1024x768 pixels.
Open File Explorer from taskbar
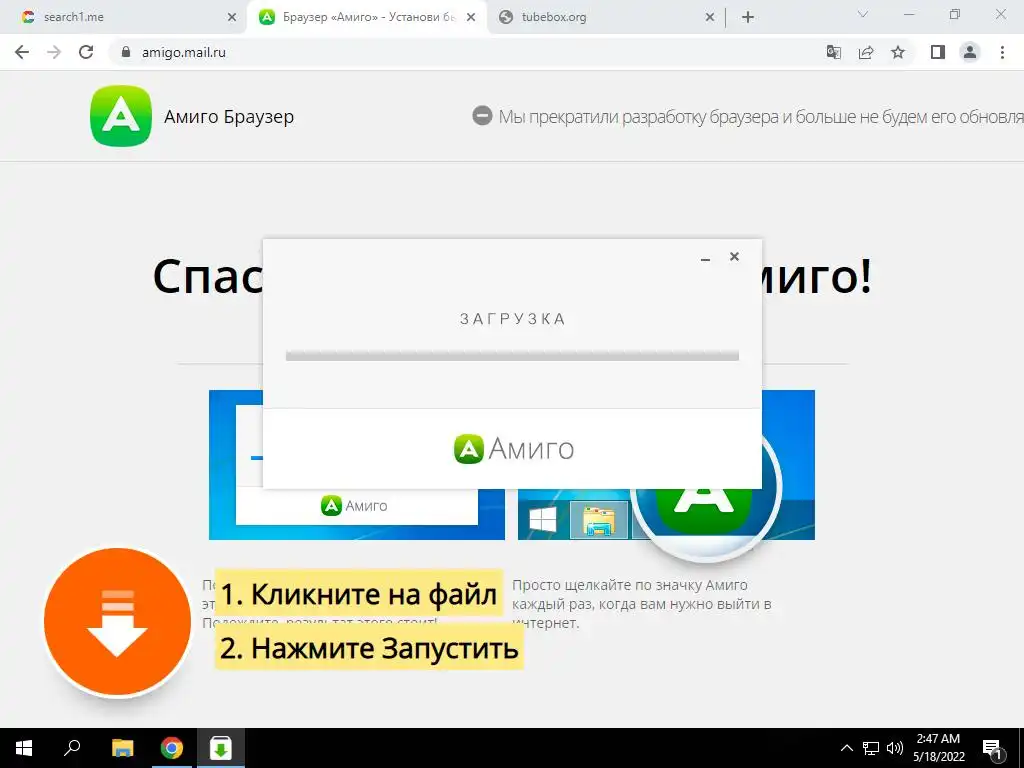122,748
